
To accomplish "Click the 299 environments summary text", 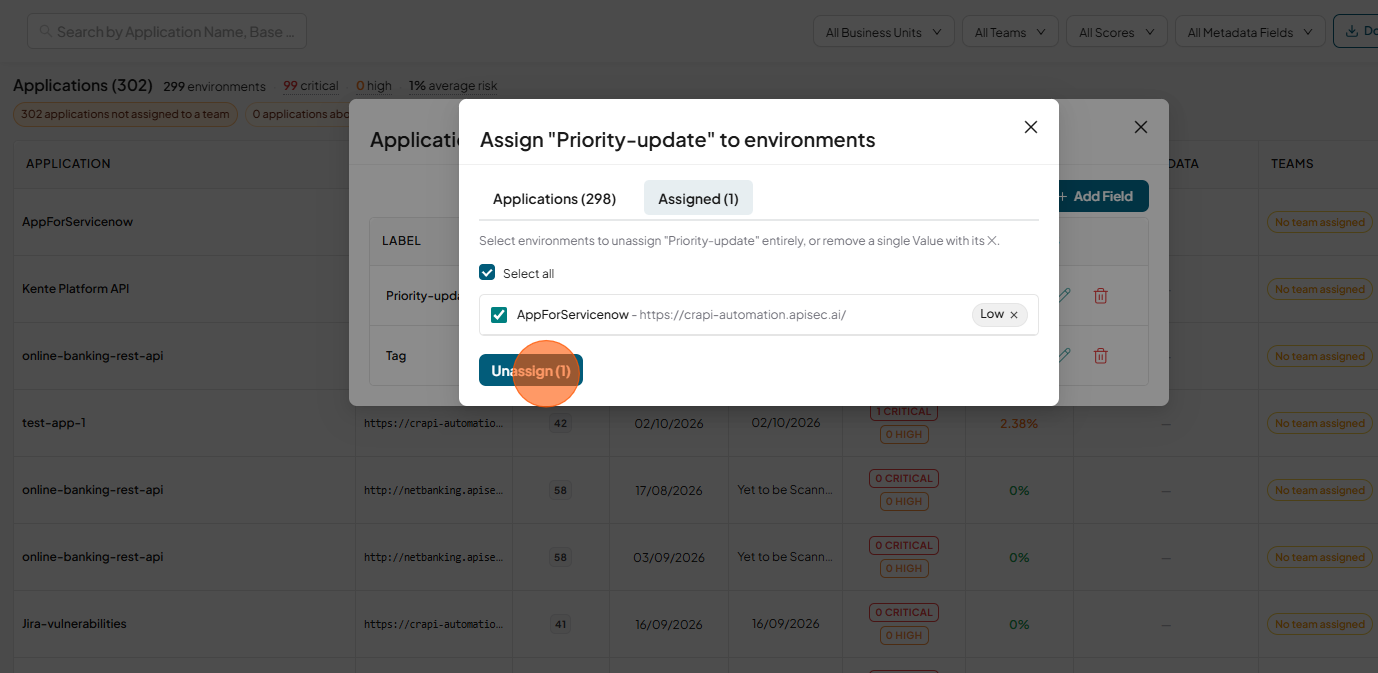I will pos(215,86).
